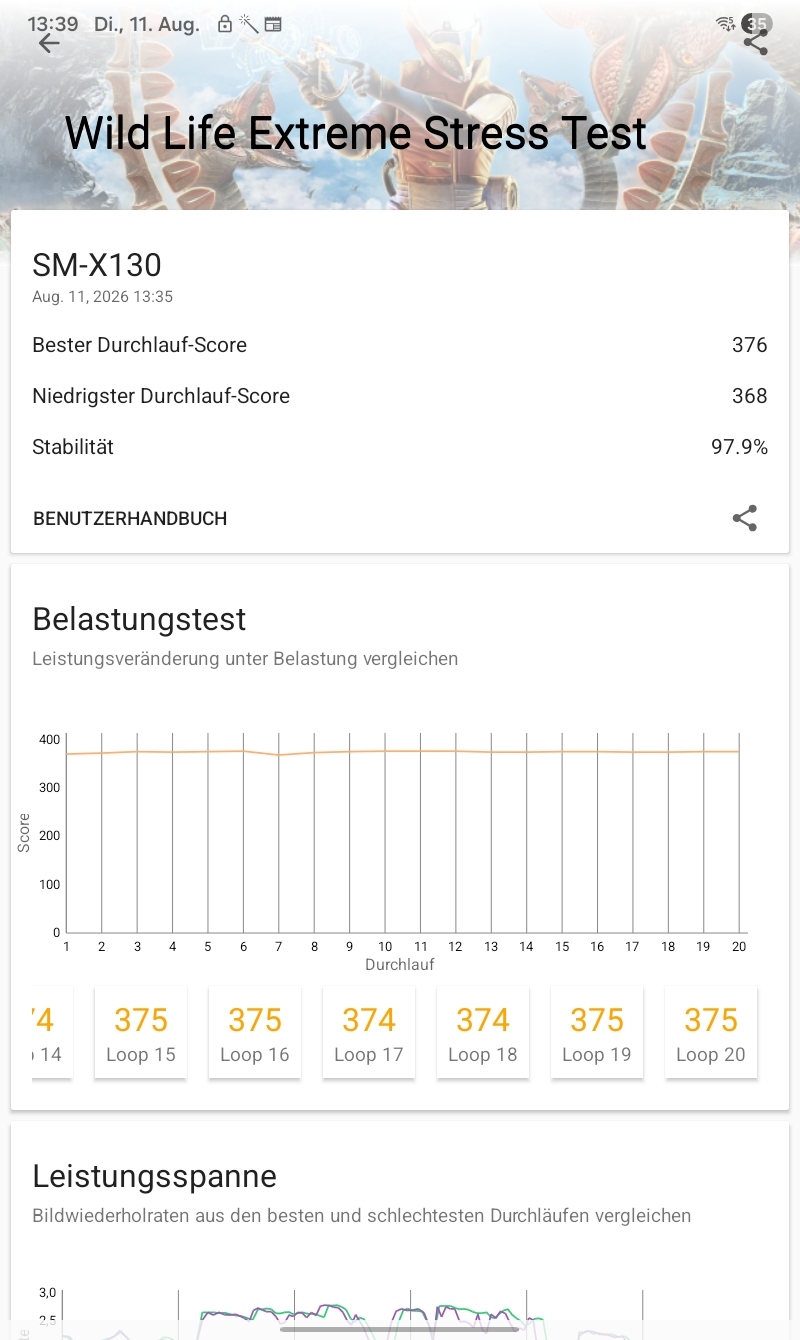Select the Loop 18 score card
This screenshot has width=800, height=1340.
click(483, 1033)
